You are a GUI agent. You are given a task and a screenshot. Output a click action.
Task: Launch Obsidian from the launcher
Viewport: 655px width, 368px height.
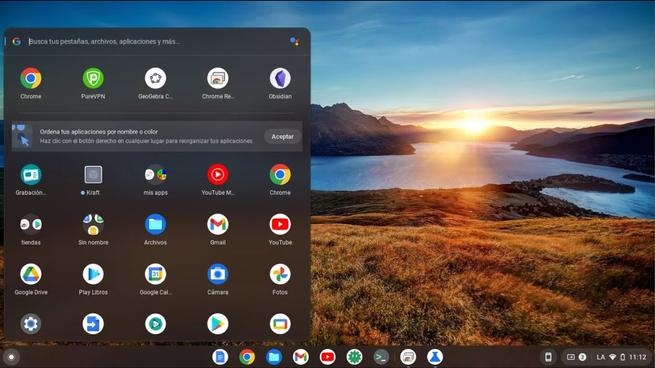pyautogui.click(x=280, y=78)
